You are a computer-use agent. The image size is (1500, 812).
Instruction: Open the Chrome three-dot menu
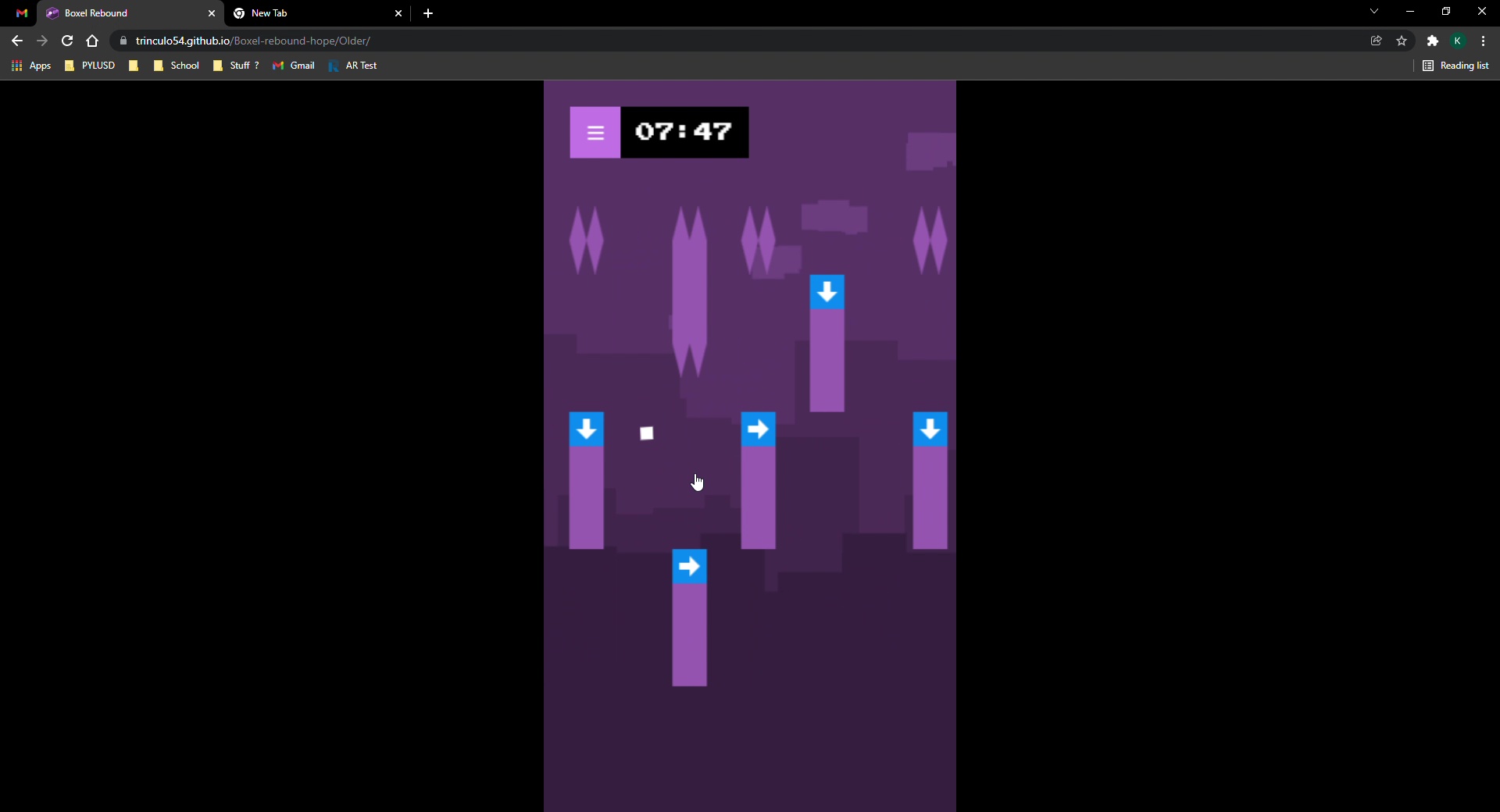1484,41
